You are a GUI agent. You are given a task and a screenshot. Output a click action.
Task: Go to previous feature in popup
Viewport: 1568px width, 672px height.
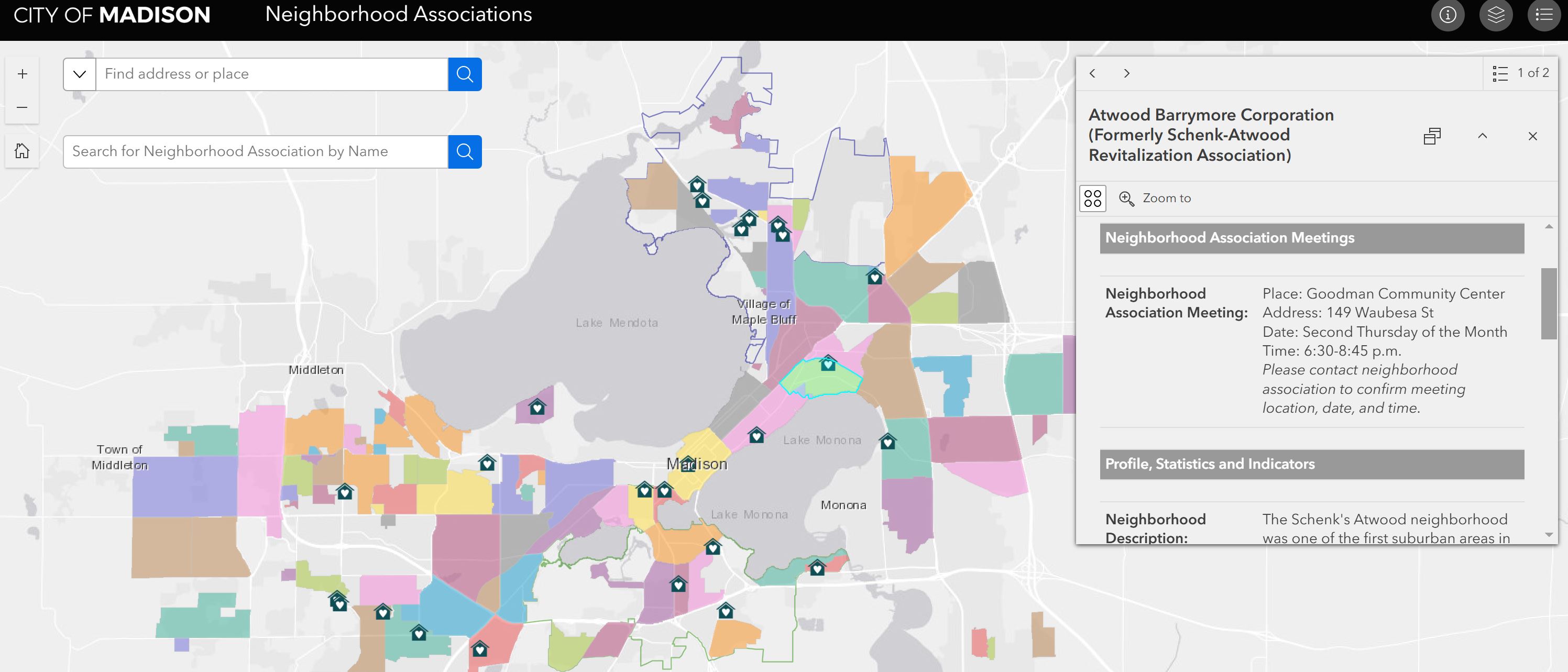1093,73
